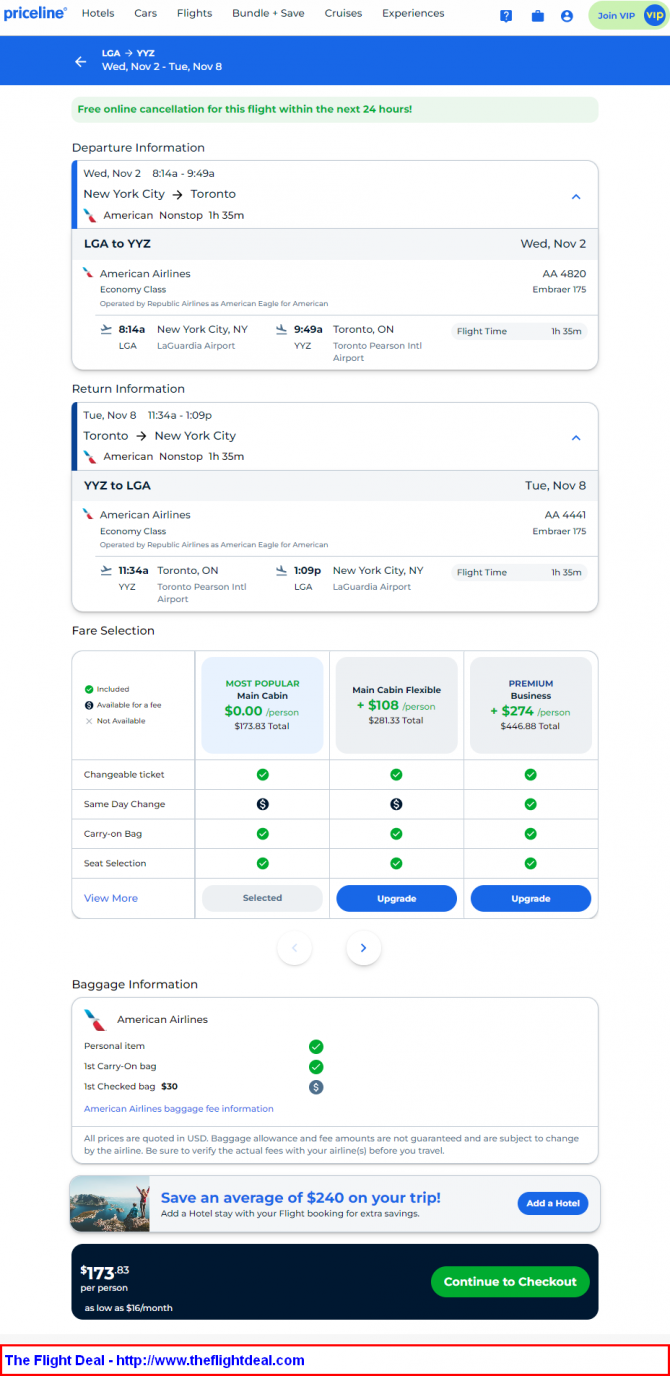Click the LaGuardia Airport departure label
The image size is (670, 1376).
pos(196,346)
